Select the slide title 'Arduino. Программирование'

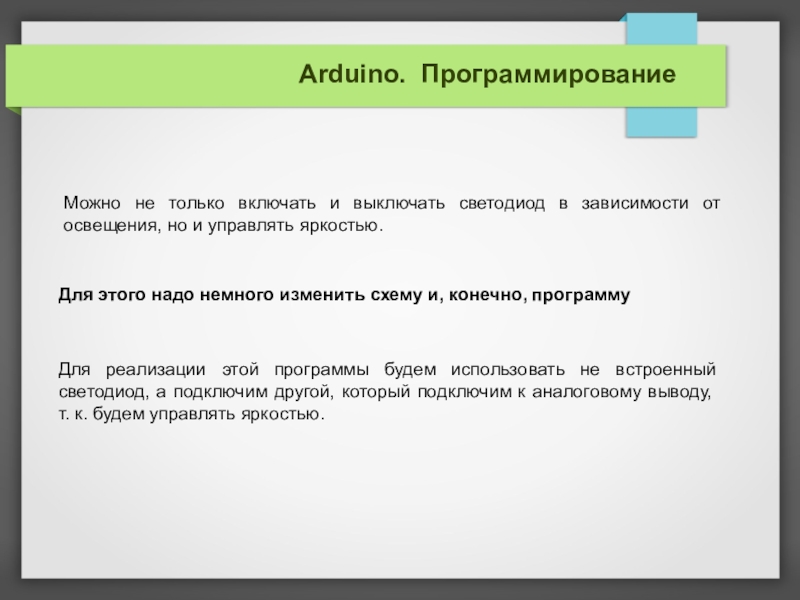tap(487, 74)
